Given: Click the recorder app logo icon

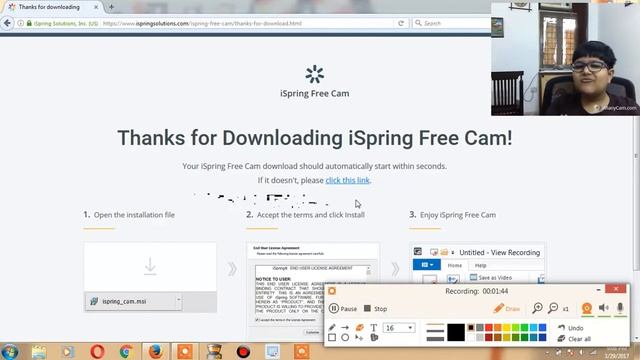Looking at the screenshot, I should coord(332,291).
